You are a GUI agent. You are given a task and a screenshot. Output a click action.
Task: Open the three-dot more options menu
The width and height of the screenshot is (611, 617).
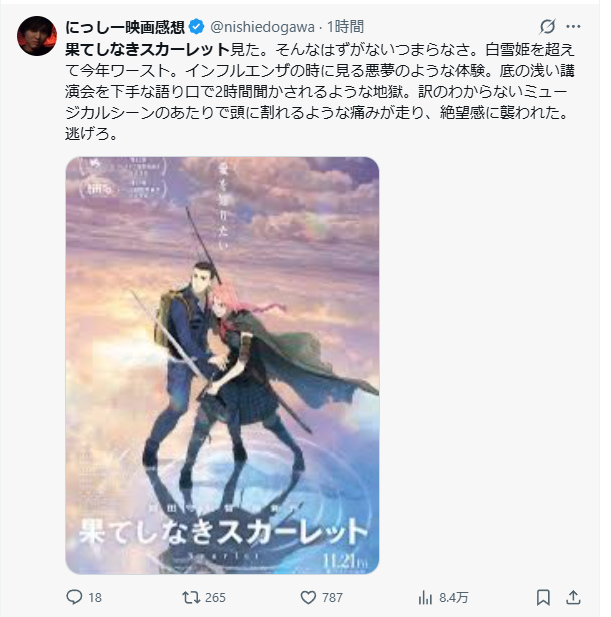(573, 26)
